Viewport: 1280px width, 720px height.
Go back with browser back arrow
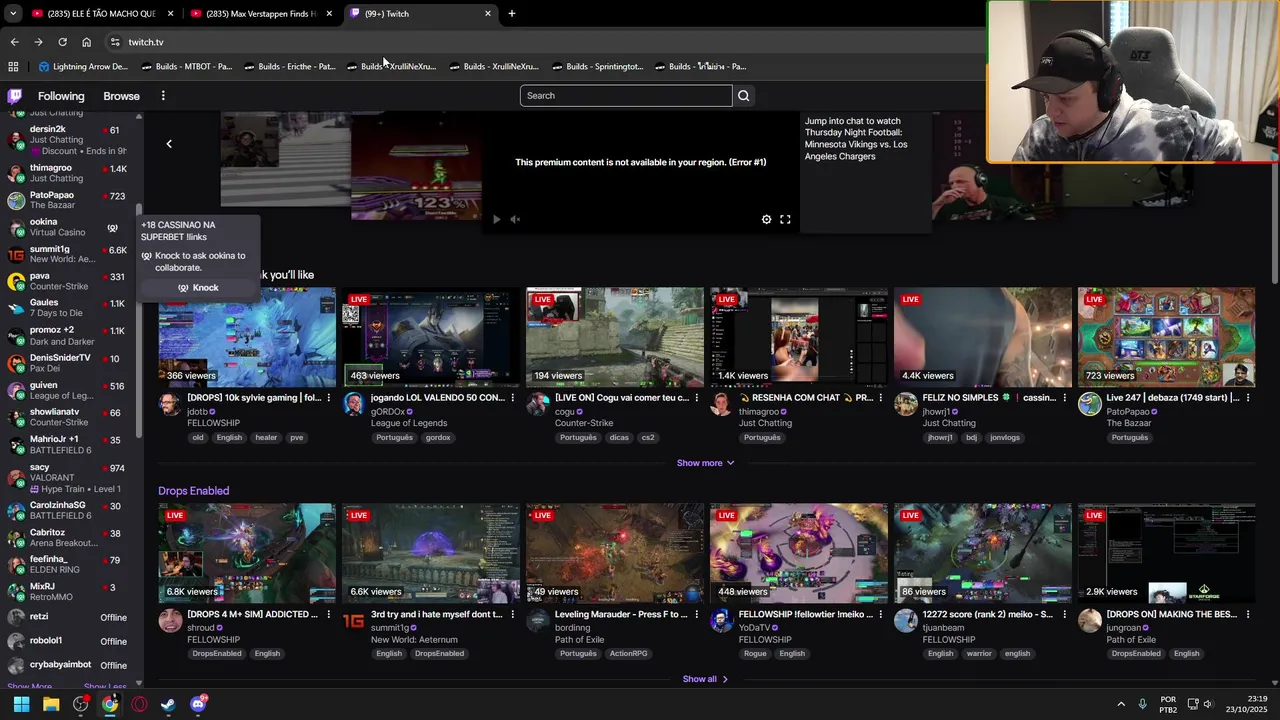[x=14, y=42]
